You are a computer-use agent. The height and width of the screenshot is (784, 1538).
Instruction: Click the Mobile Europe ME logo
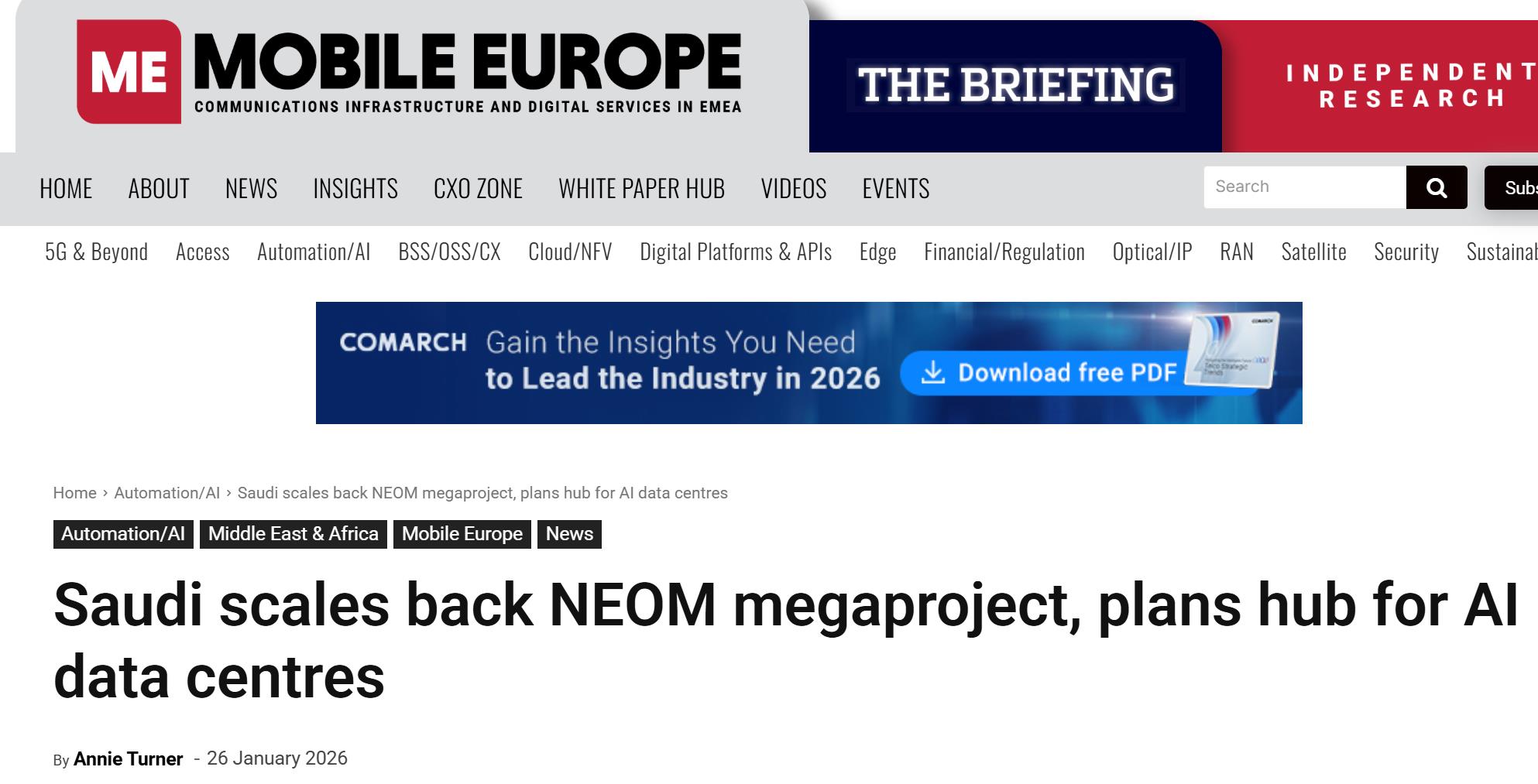pos(129,71)
